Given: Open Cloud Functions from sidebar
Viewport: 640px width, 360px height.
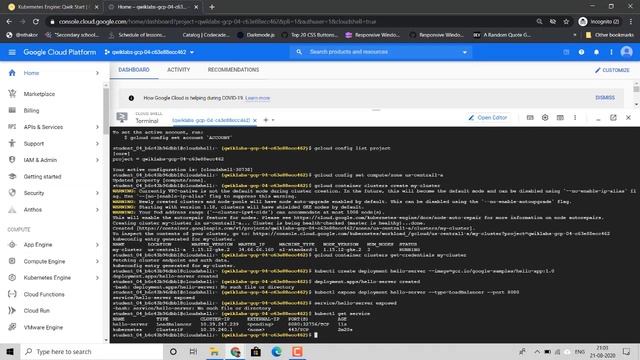Looking at the screenshot, I should tap(44, 294).
